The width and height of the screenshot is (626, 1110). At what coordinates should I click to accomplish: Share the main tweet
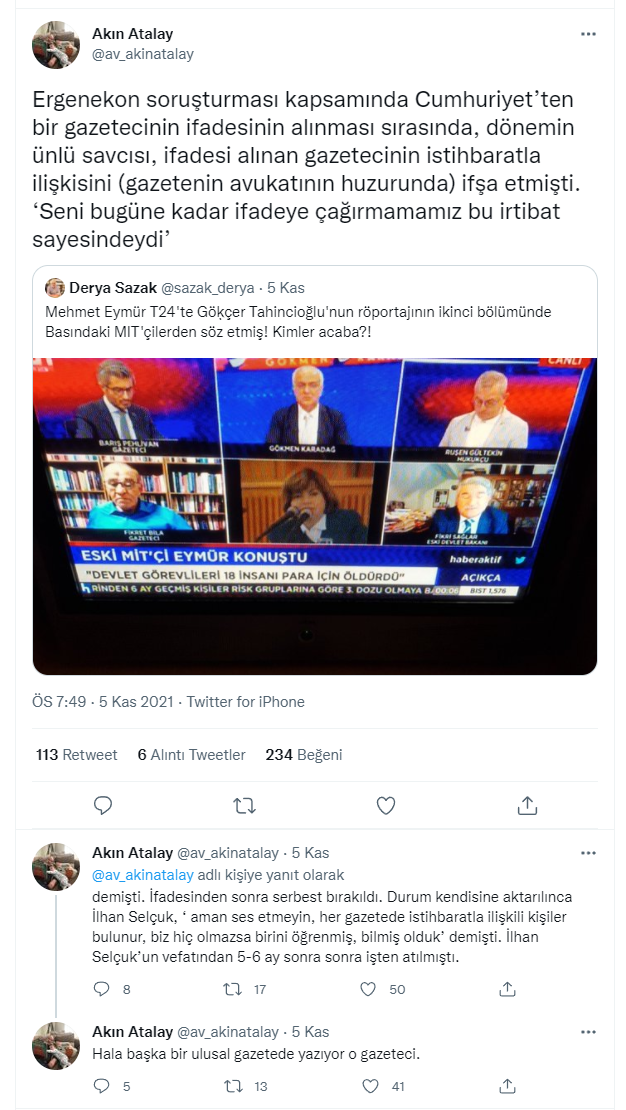click(527, 805)
